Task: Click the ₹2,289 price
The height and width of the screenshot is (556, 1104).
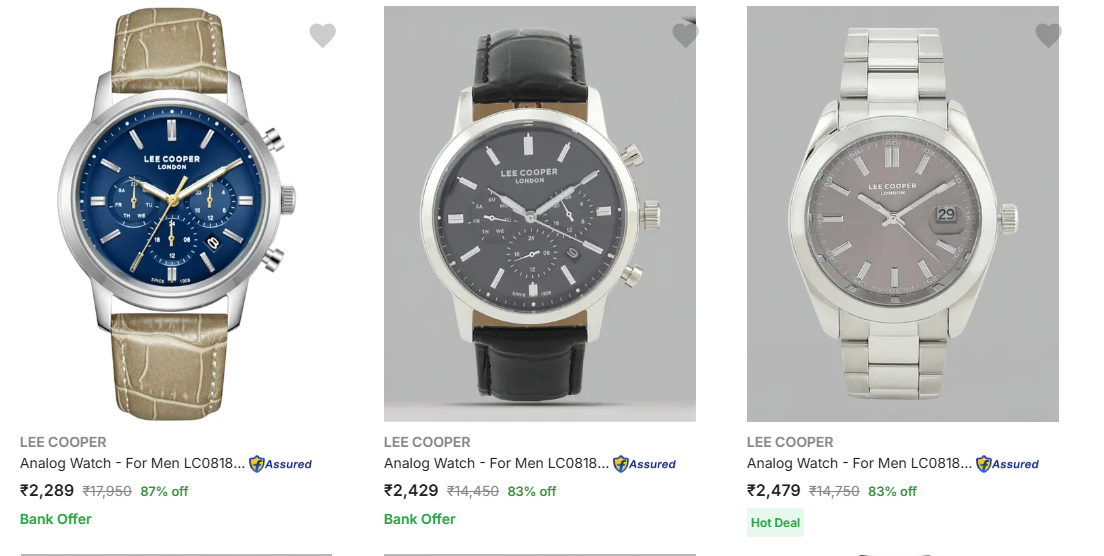Action: pos(47,491)
